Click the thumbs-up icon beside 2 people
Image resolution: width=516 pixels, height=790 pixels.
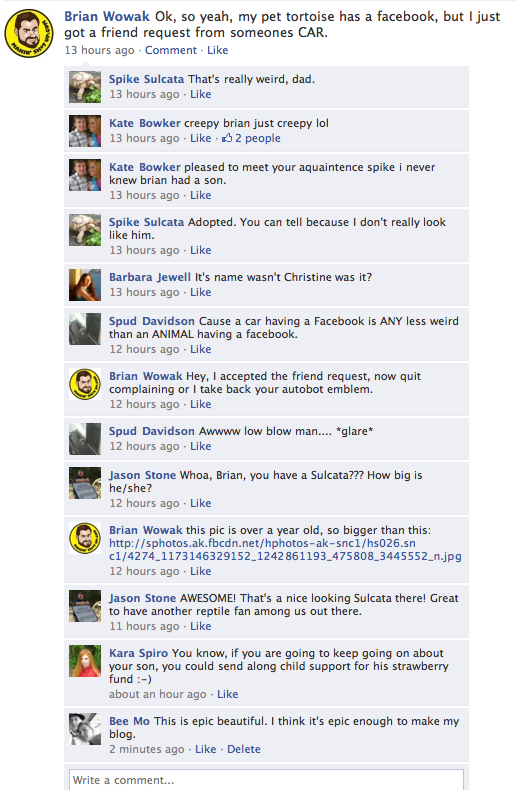coord(227,138)
